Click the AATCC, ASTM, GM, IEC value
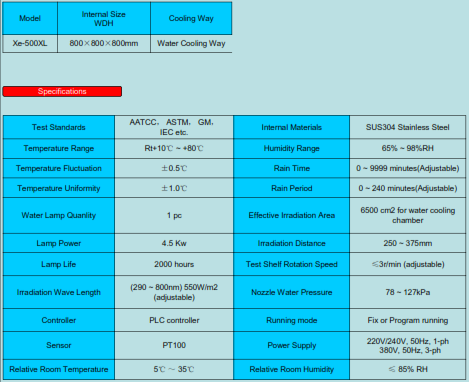This screenshot has width=469, height=382. pyautogui.click(x=174, y=127)
